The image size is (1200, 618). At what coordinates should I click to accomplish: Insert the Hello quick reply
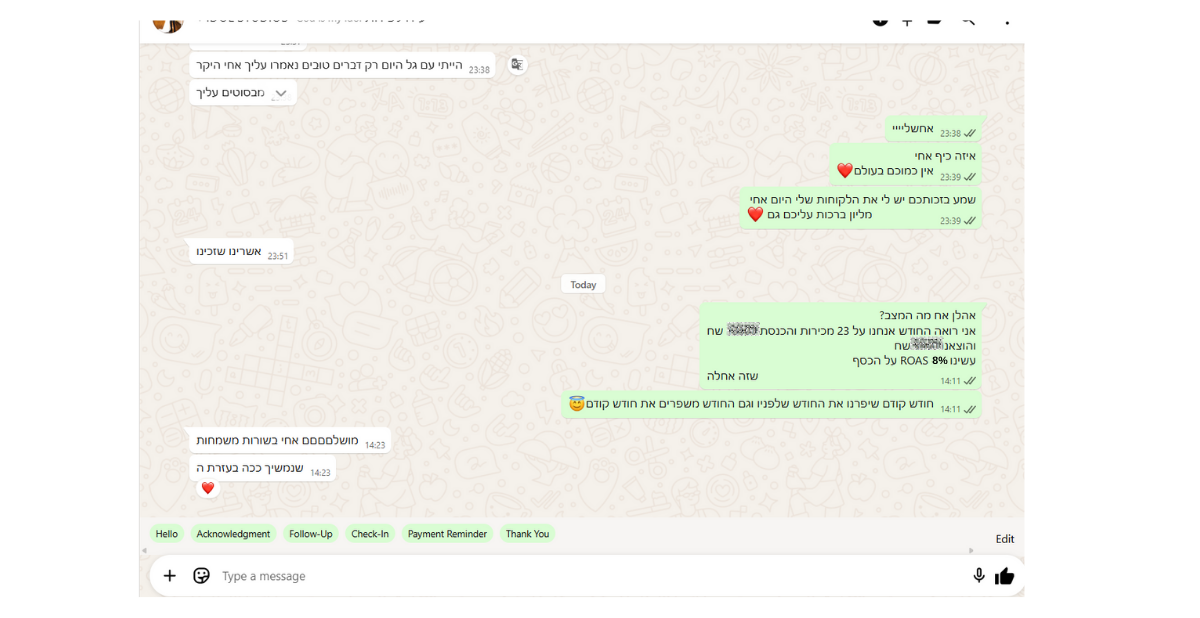[x=167, y=534]
